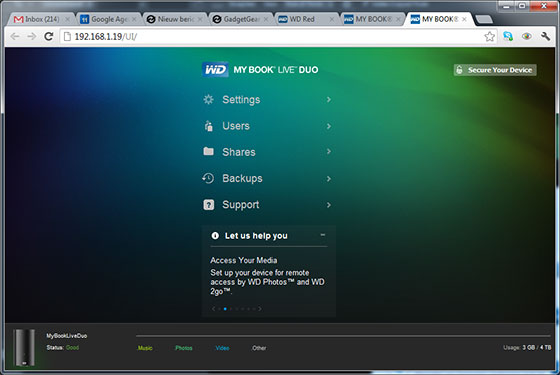
Task: Bookmark this page with the star icon
Action: click(490, 36)
